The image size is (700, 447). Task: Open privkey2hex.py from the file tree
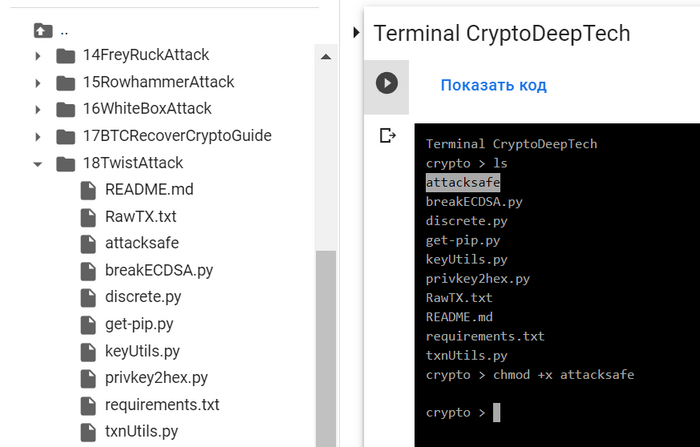[x=156, y=378]
